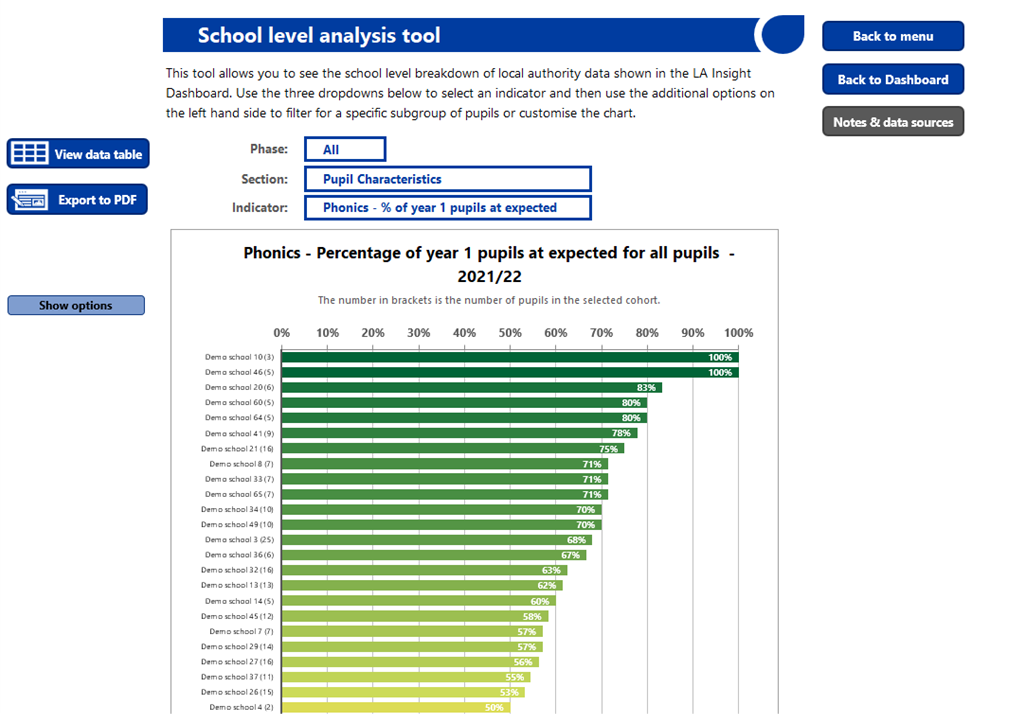
Task: Open the View data table button
Action: 78,154
